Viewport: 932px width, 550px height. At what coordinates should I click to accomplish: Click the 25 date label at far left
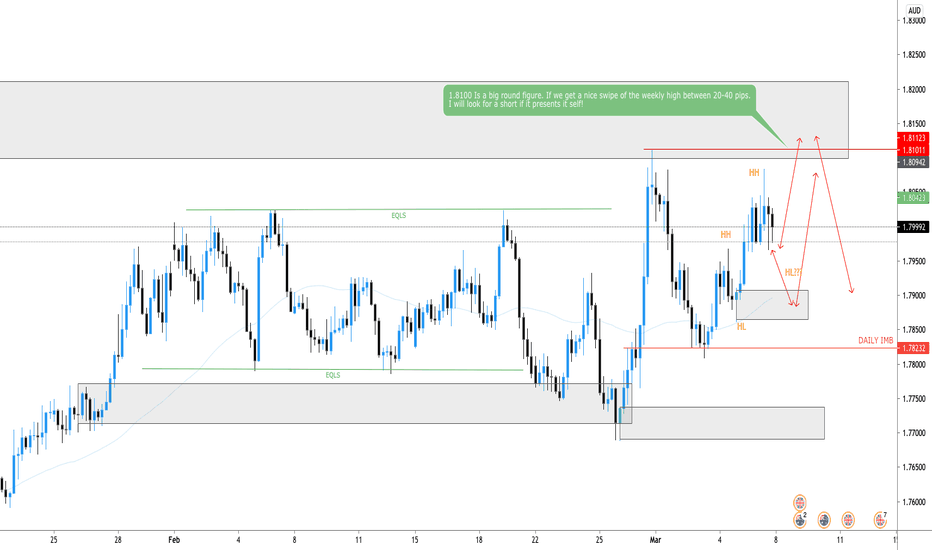coord(54,540)
